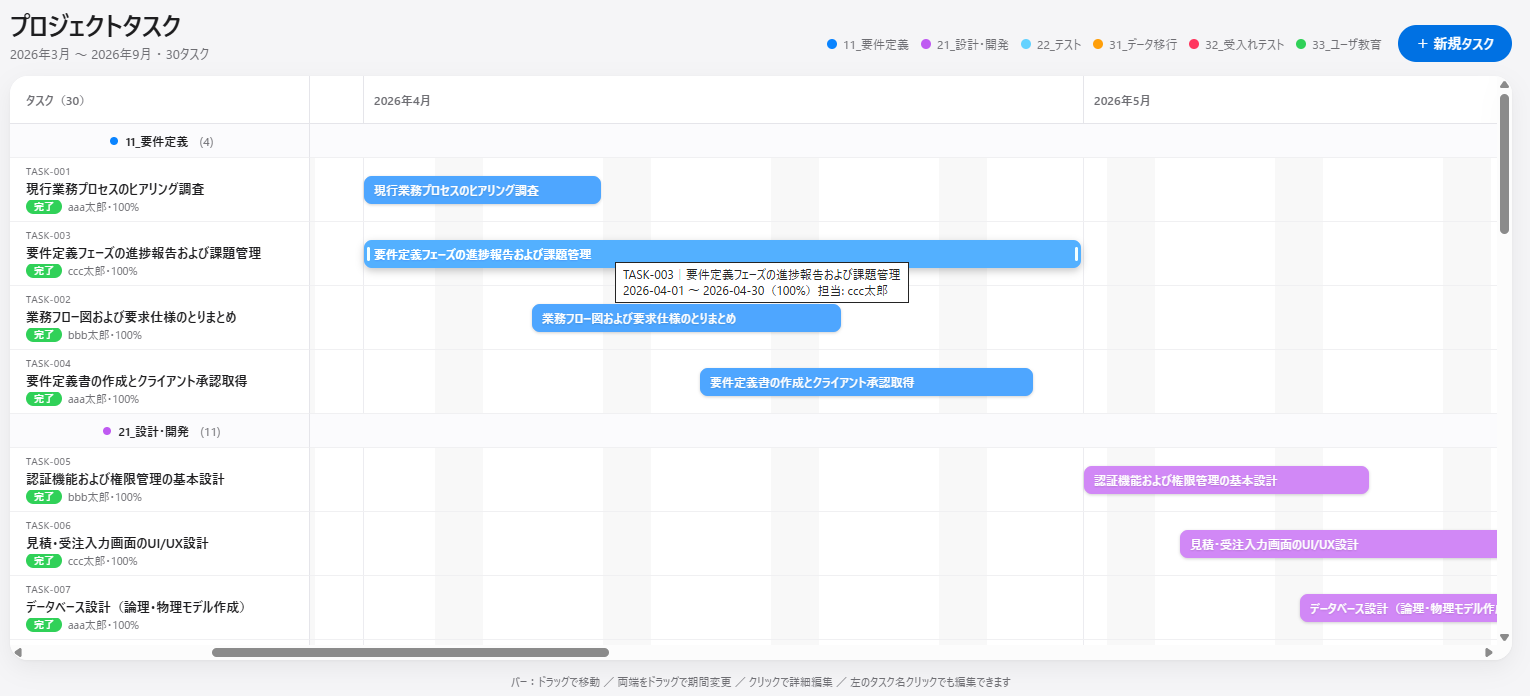Click the left resize handle of the TASK-003 bar
Viewport: 1530px width, 696px height.
[x=368, y=254]
